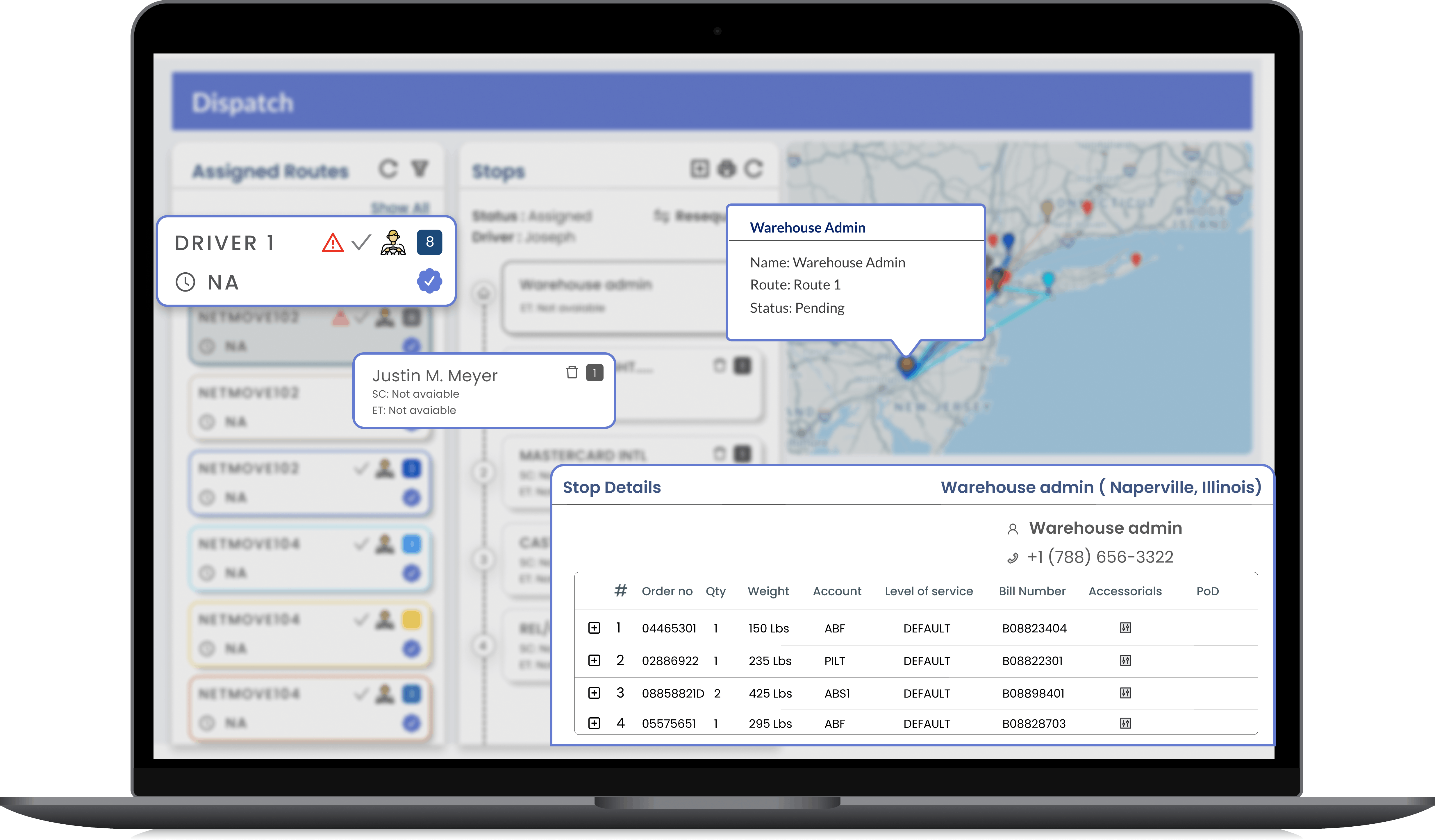
Task: Click the Accessorials column header
Action: coord(1125,591)
